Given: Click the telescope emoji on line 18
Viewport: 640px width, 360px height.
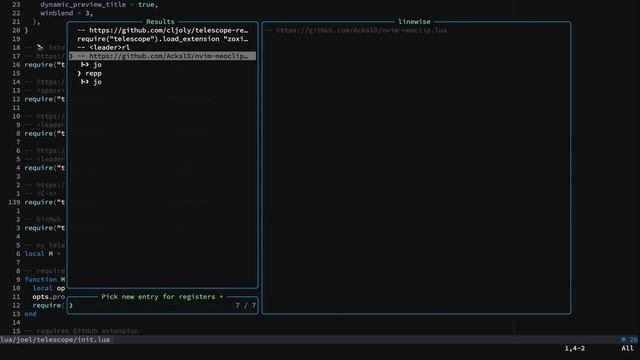Looking at the screenshot, I should click(x=40, y=47).
